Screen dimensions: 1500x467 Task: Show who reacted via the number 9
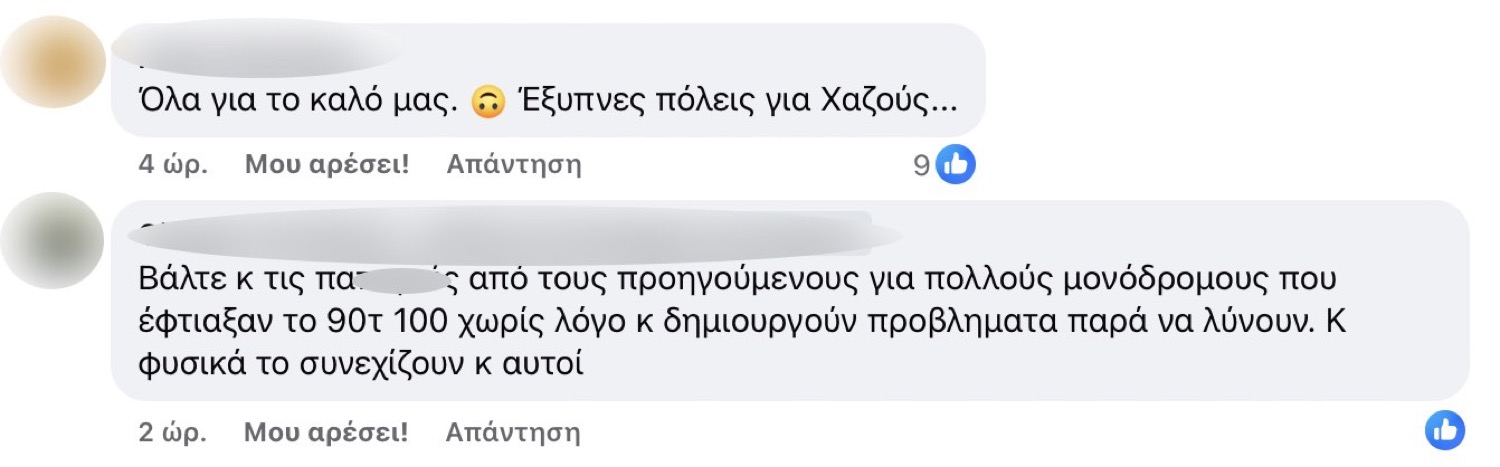921,165
